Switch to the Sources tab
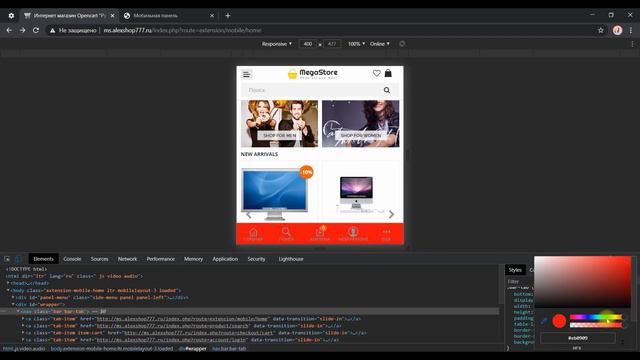The height and width of the screenshot is (360, 640). 100,259
